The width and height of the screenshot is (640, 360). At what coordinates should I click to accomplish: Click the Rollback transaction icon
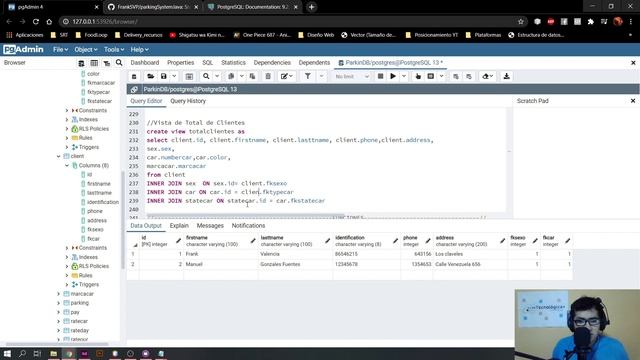(469, 76)
